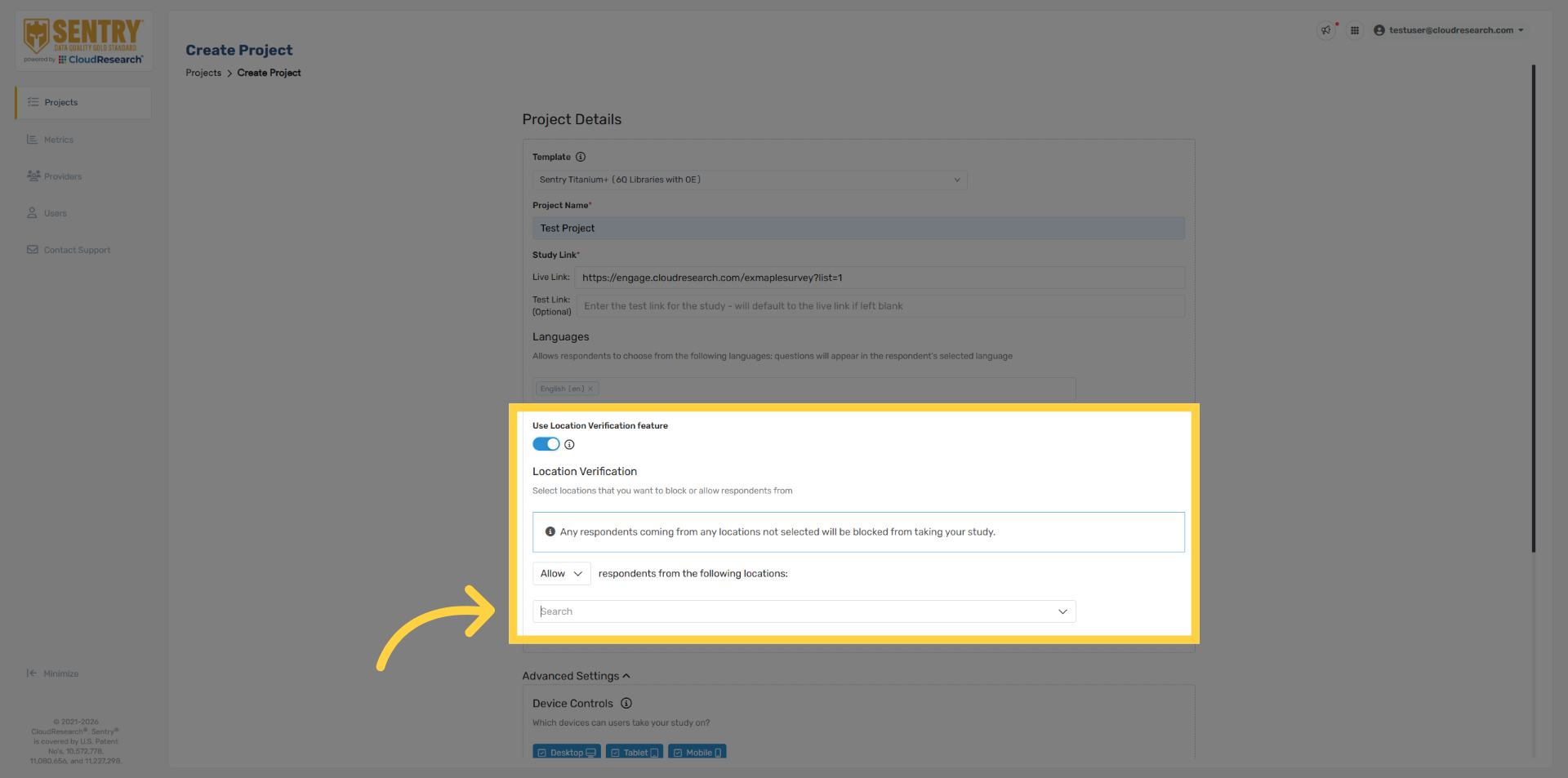This screenshot has height=778, width=1568.
Task: Navigate to Projects via the breadcrumb
Action: pyautogui.click(x=203, y=73)
